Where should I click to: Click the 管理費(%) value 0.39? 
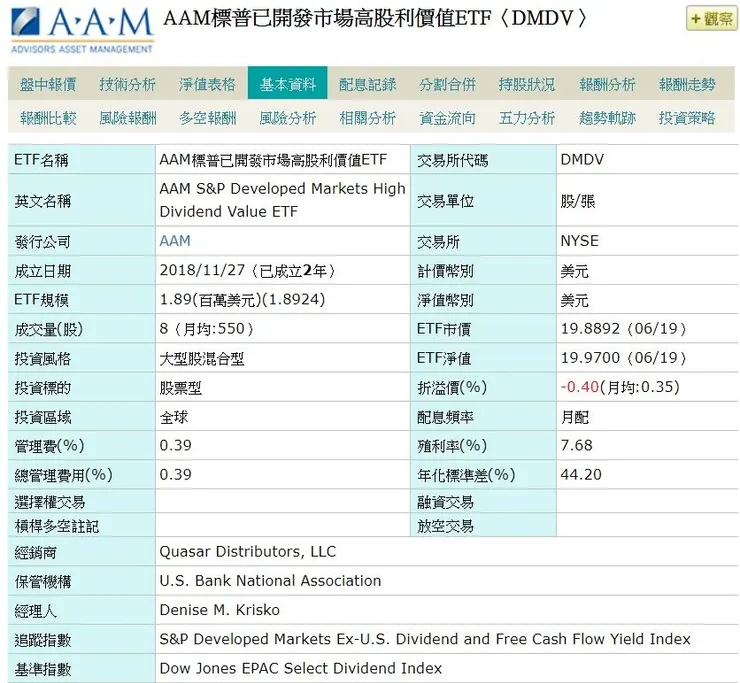pyautogui.click(x=176, y=445)
